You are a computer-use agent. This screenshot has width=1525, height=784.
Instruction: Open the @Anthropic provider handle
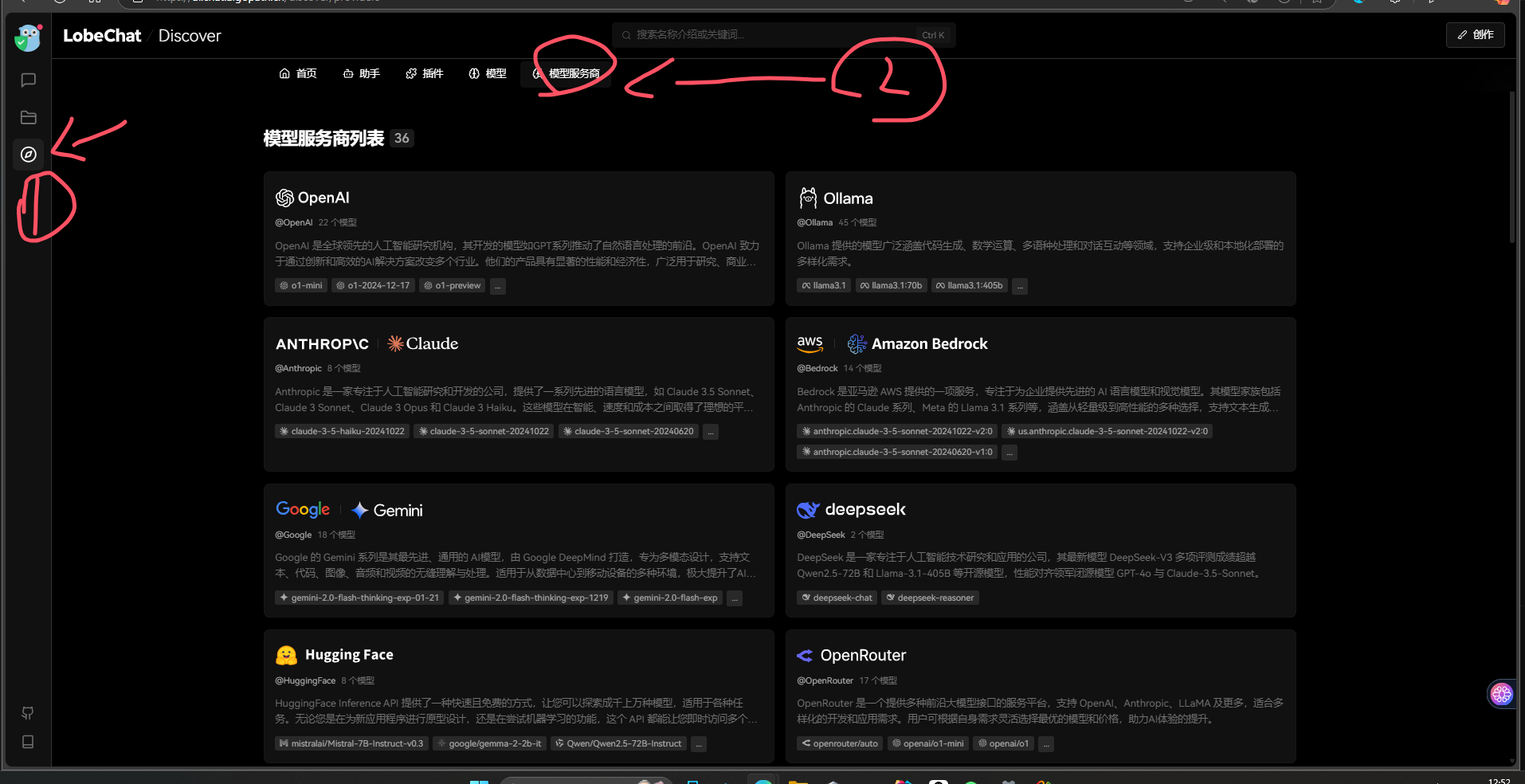[298, 368]
